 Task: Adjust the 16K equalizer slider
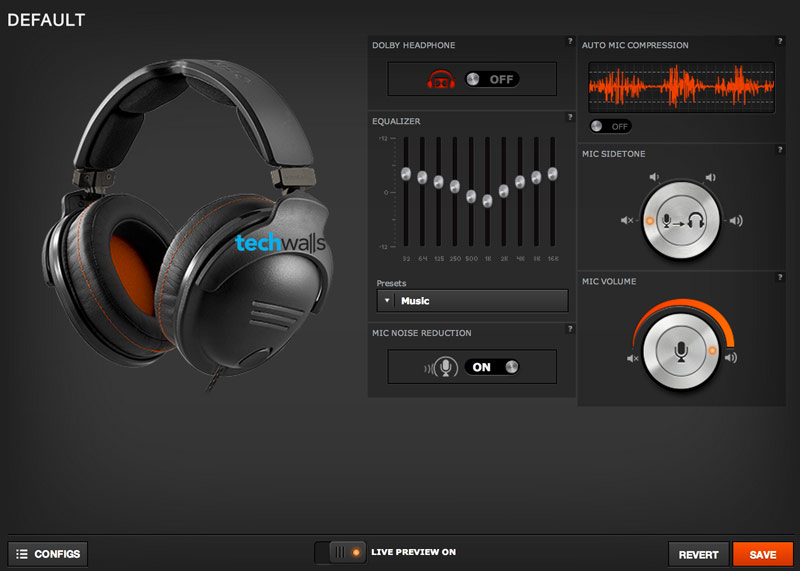(553, 174)
